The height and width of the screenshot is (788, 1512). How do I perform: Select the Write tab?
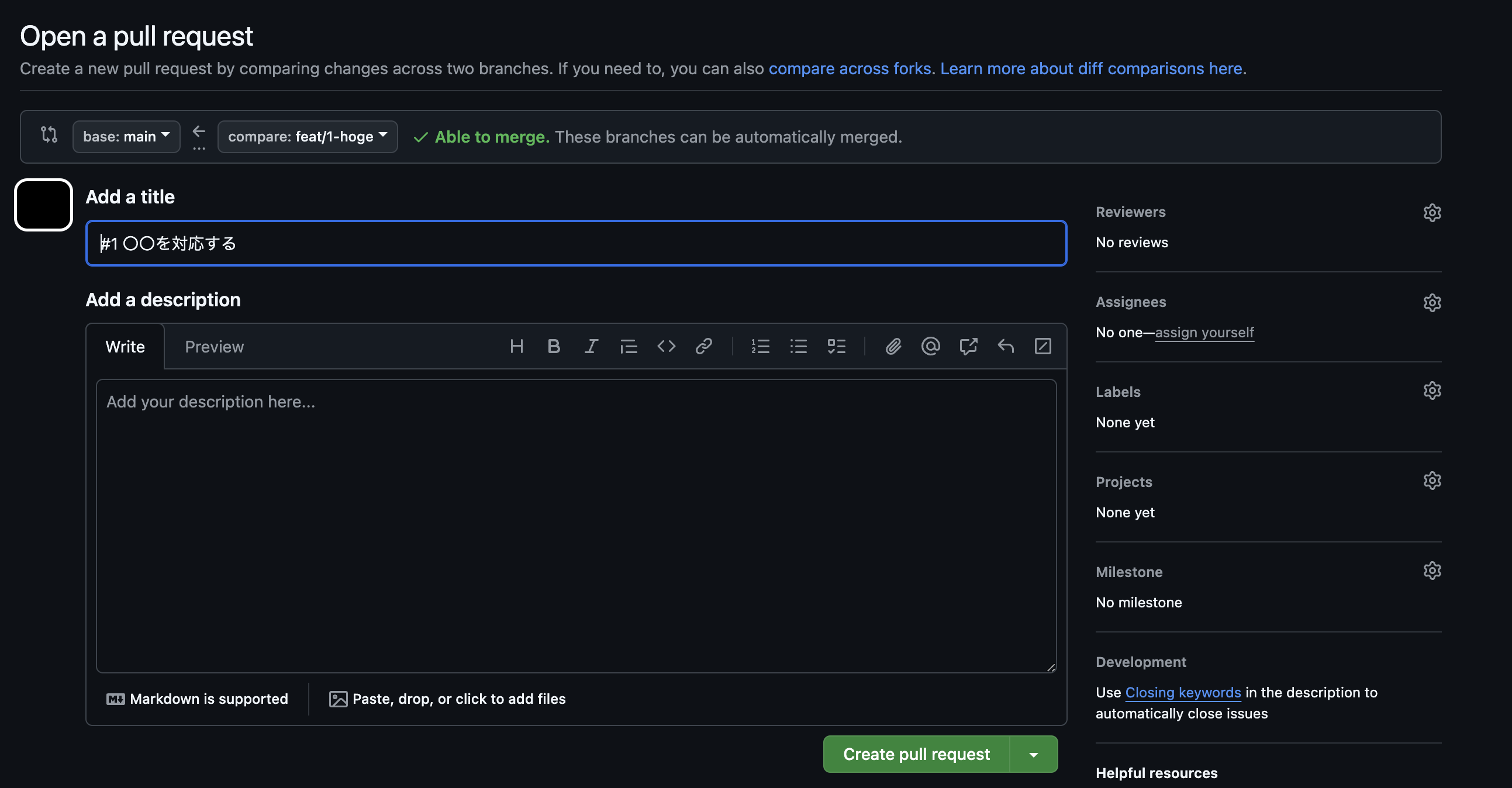(125, 346)
